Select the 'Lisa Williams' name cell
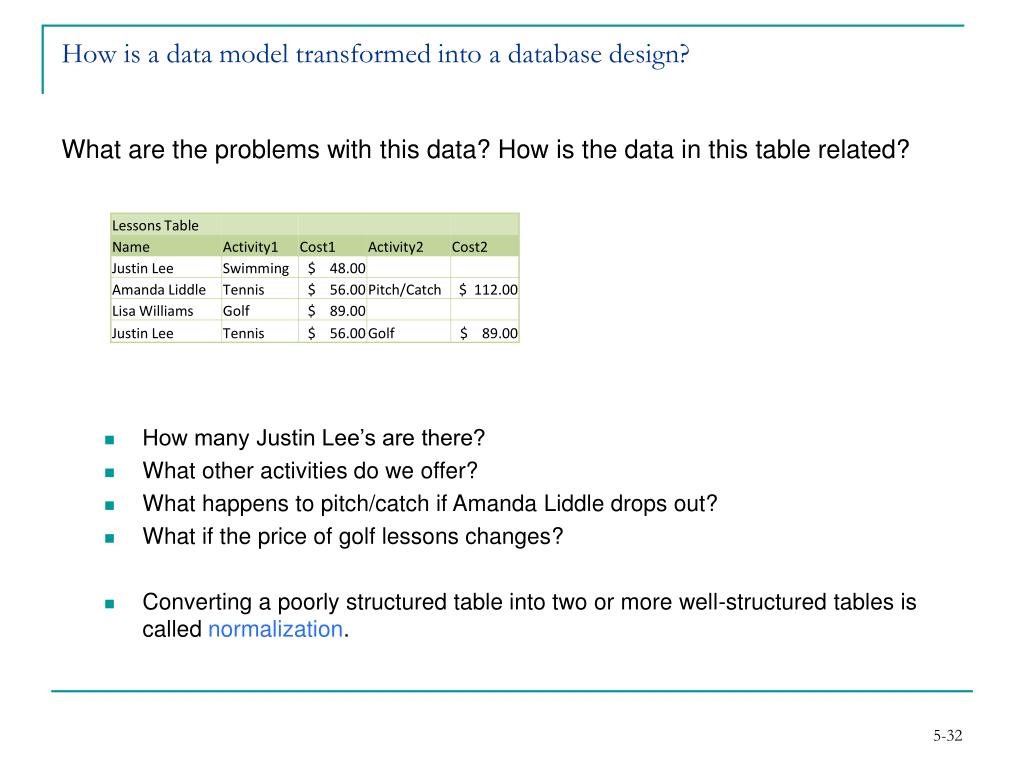This screenshot has height=768, width=1024. click(153, 311)
